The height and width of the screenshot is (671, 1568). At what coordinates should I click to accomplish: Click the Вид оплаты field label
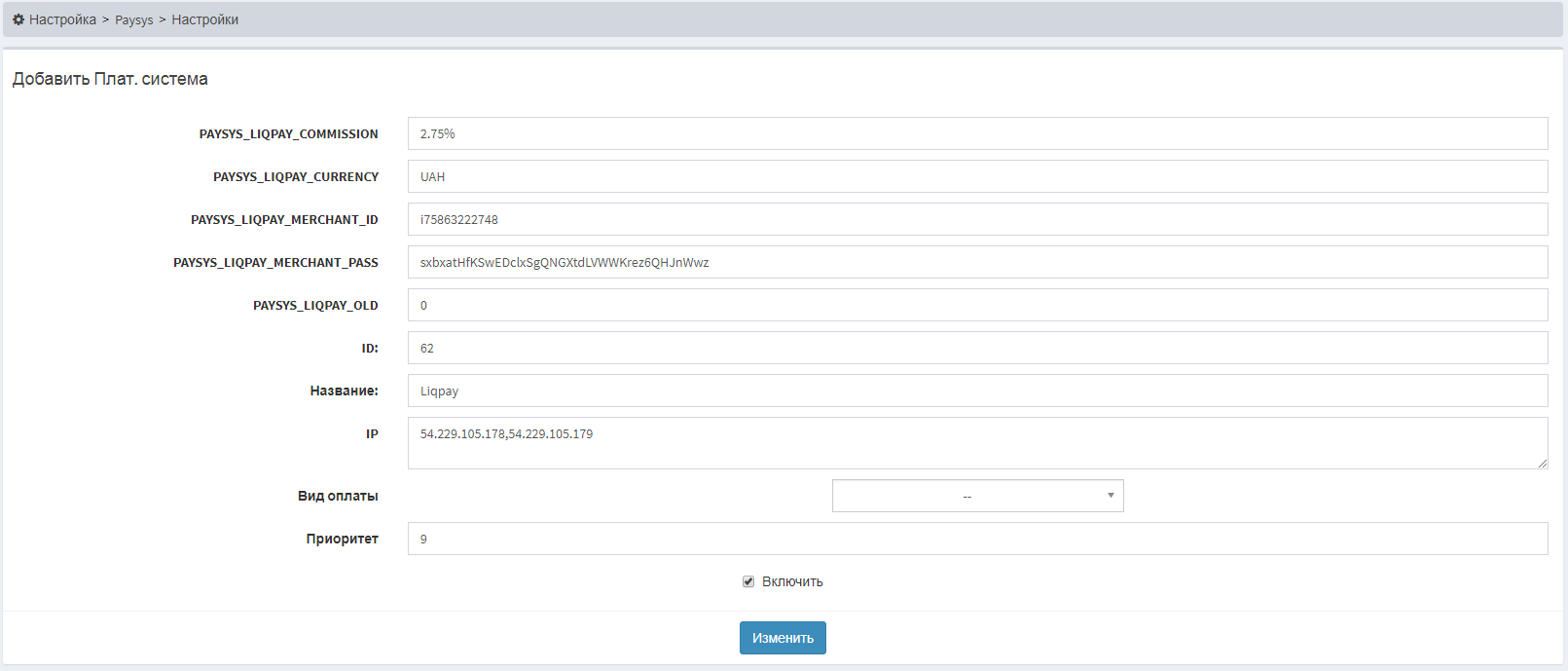pos(338,496)
